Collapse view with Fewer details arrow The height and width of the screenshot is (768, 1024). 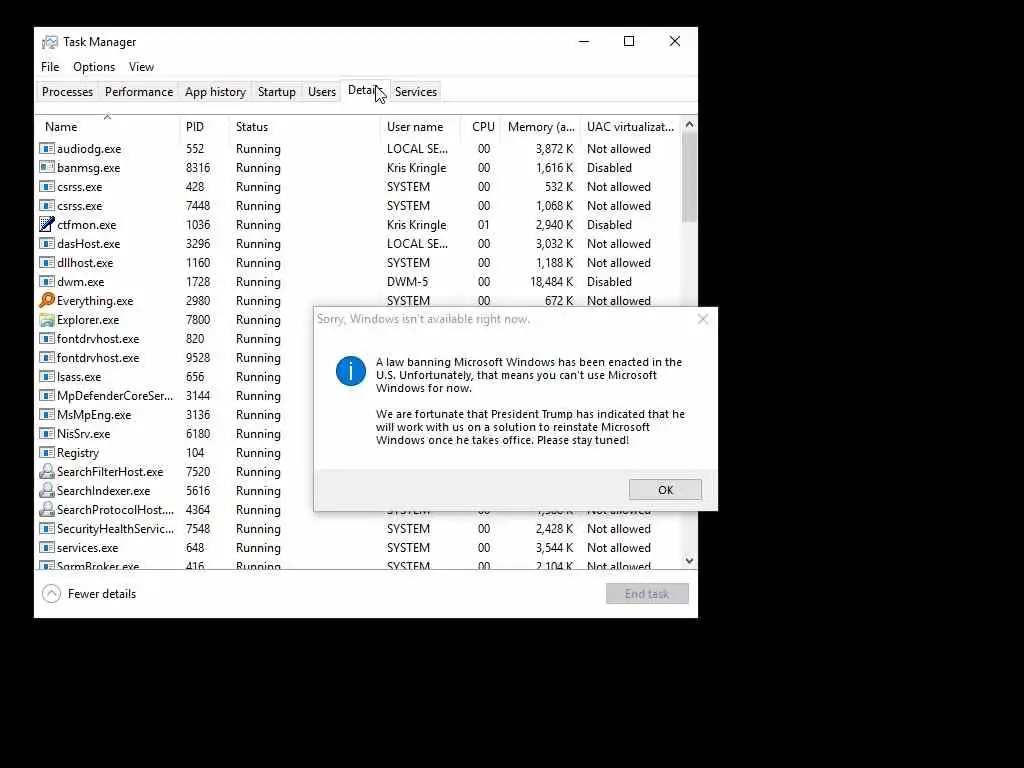click(52, 594)
